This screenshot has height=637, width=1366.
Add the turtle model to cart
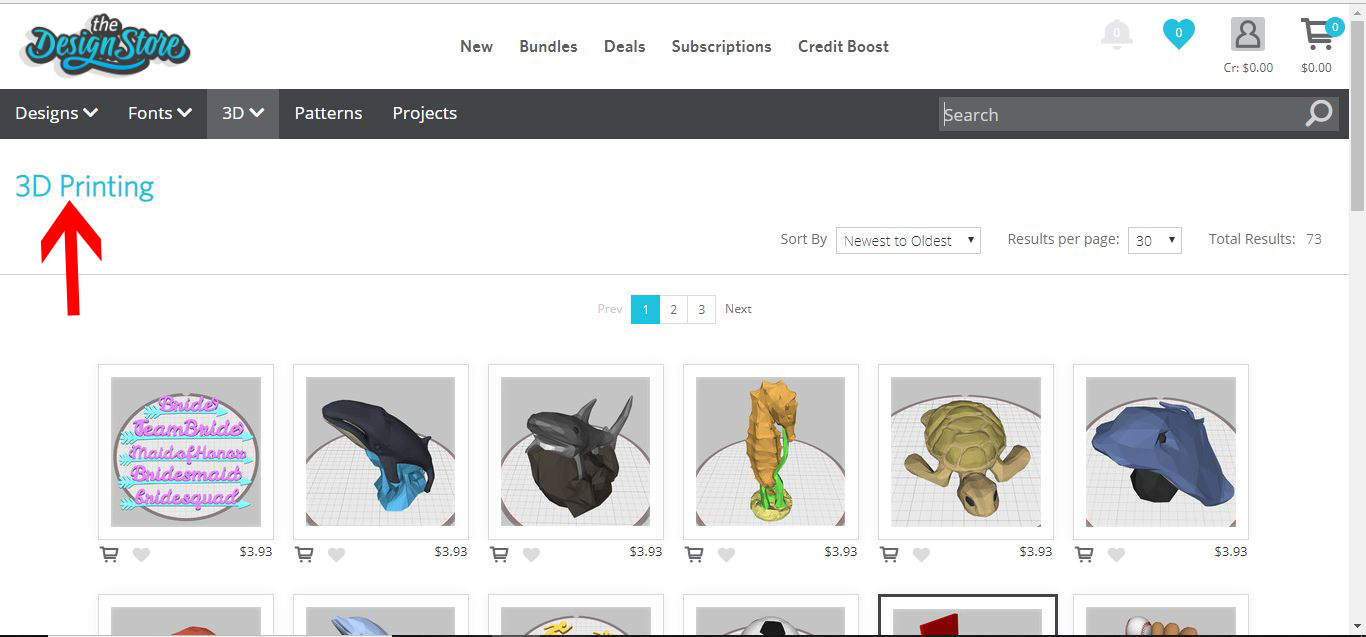(x=889, y=554)
